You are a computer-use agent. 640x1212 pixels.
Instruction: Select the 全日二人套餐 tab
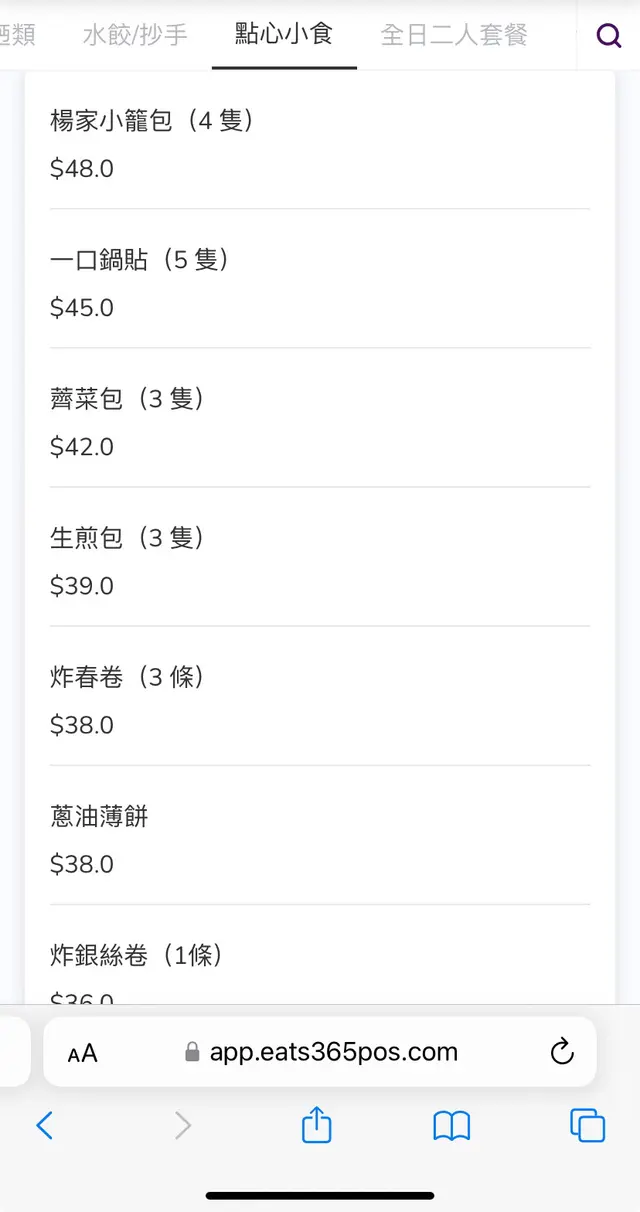(454, 36)
